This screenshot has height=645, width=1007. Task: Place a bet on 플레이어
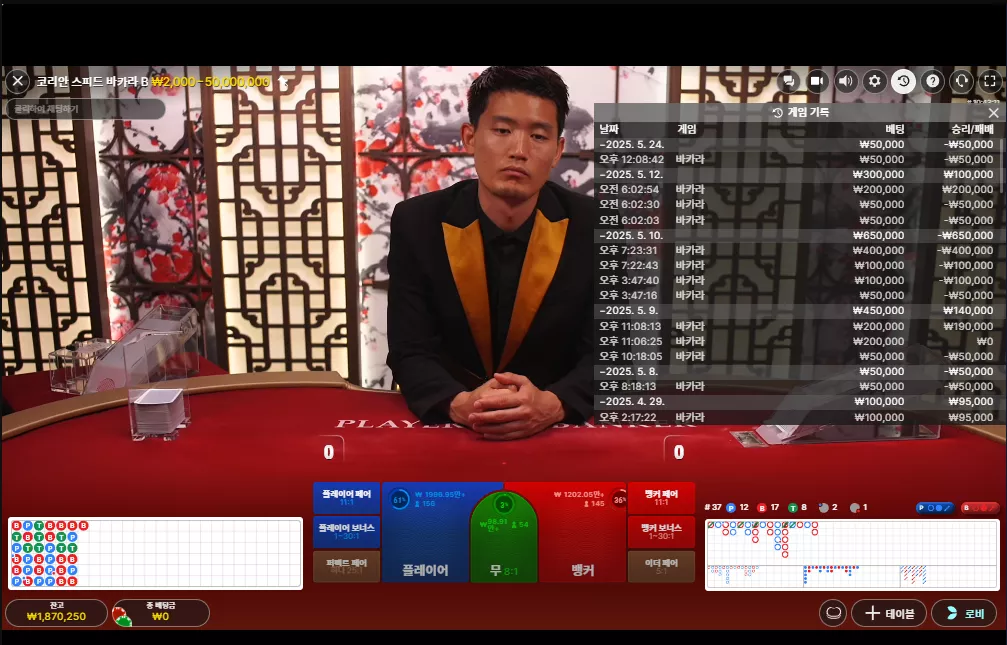point(425,546)
